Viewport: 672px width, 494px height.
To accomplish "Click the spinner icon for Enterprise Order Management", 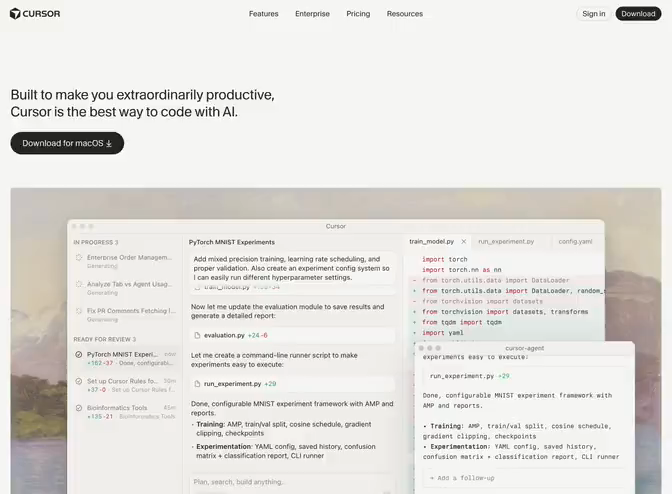I will point(79,257).
